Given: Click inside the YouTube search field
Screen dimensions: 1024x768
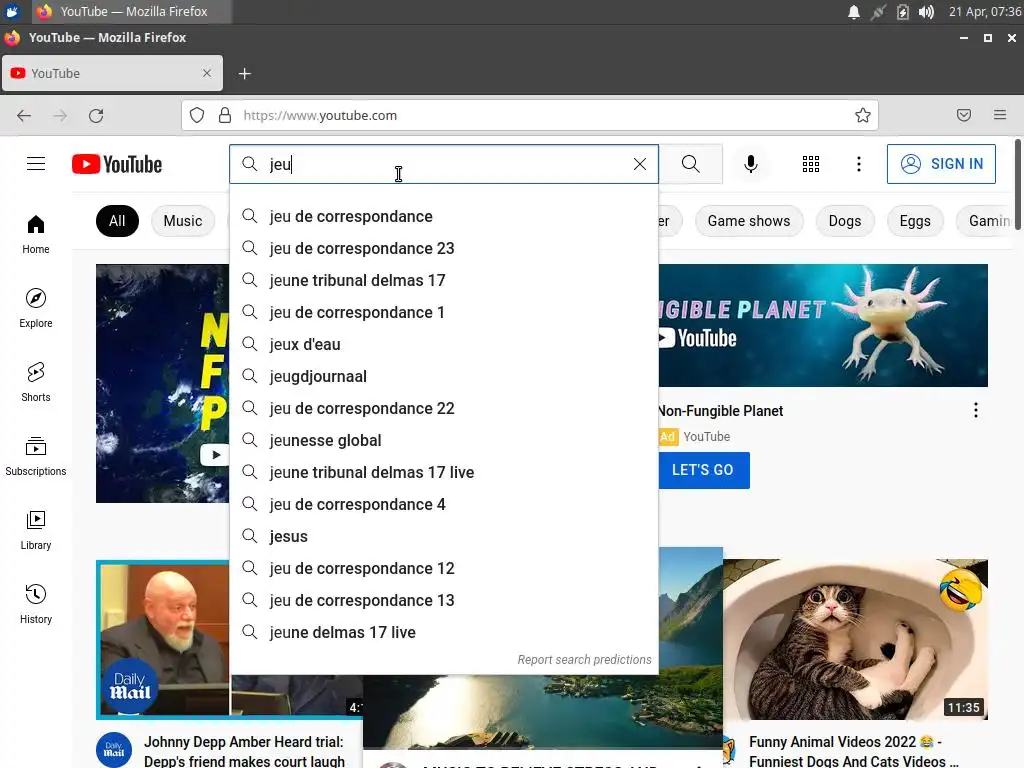Looking at the screenshot, I should click(x=444, y=164).
